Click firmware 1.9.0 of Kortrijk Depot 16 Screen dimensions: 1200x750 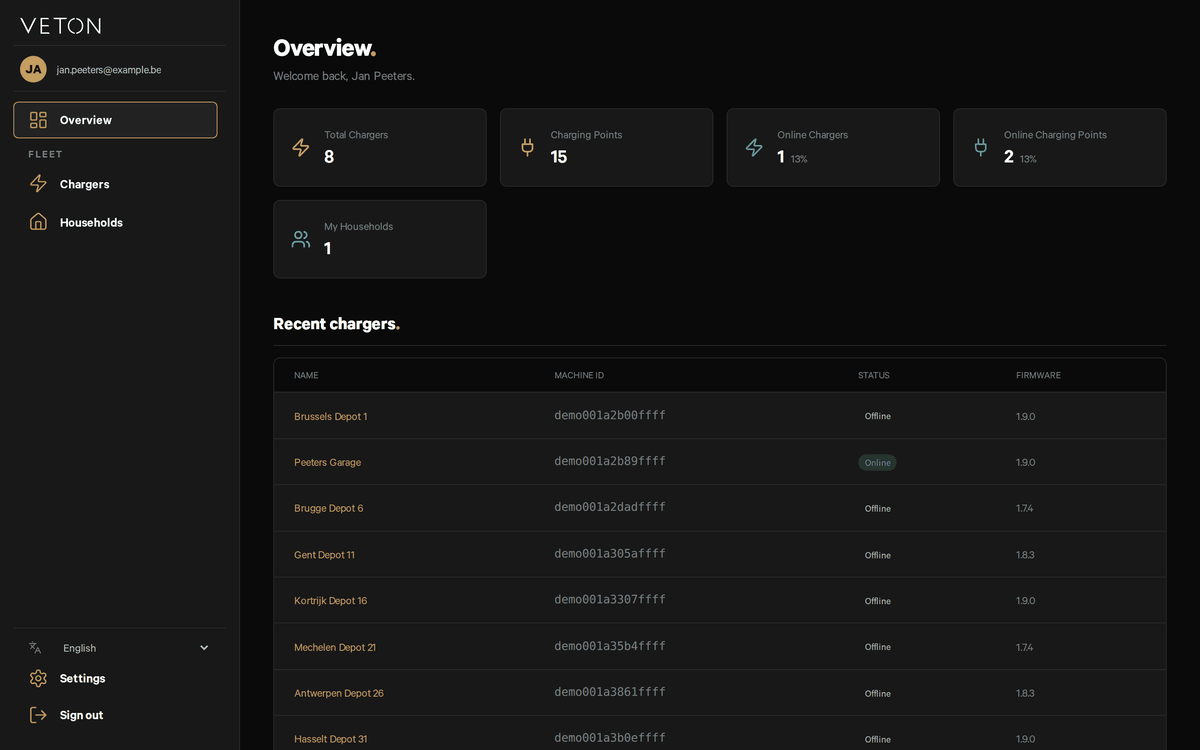(x=1026, y=601)
